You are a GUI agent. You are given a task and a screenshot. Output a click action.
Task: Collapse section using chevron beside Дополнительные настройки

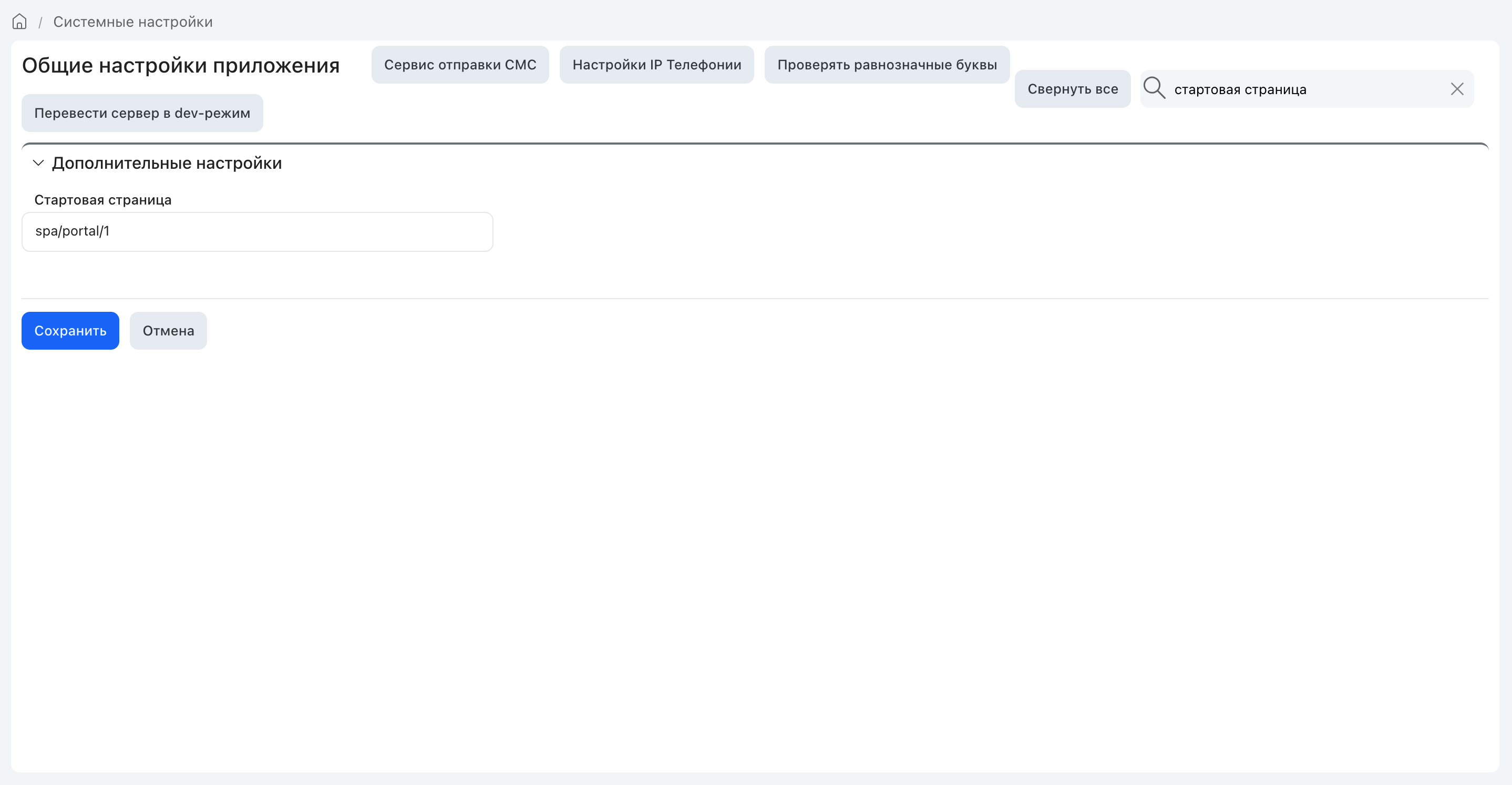[x=38, y=163]
